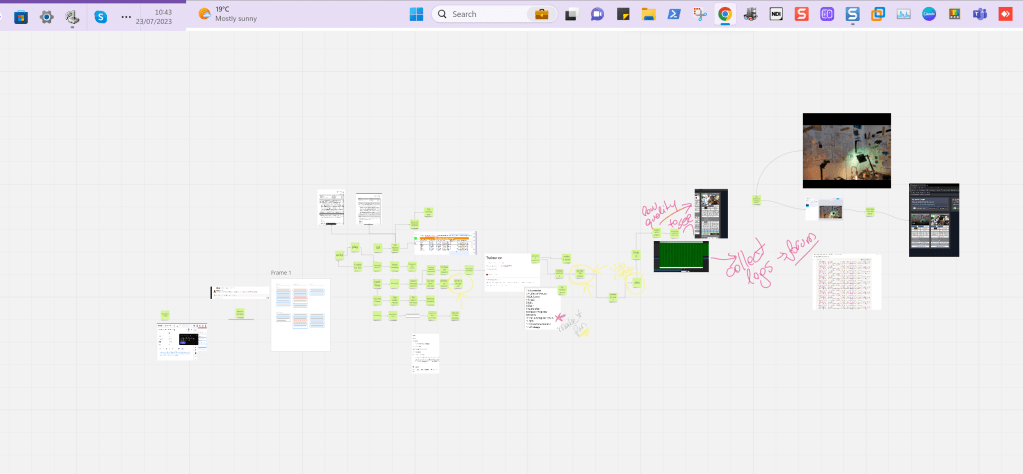Open the NDI app in the taskbar
The height and width of the screenshot is (474, 1023).
[776, 14]
